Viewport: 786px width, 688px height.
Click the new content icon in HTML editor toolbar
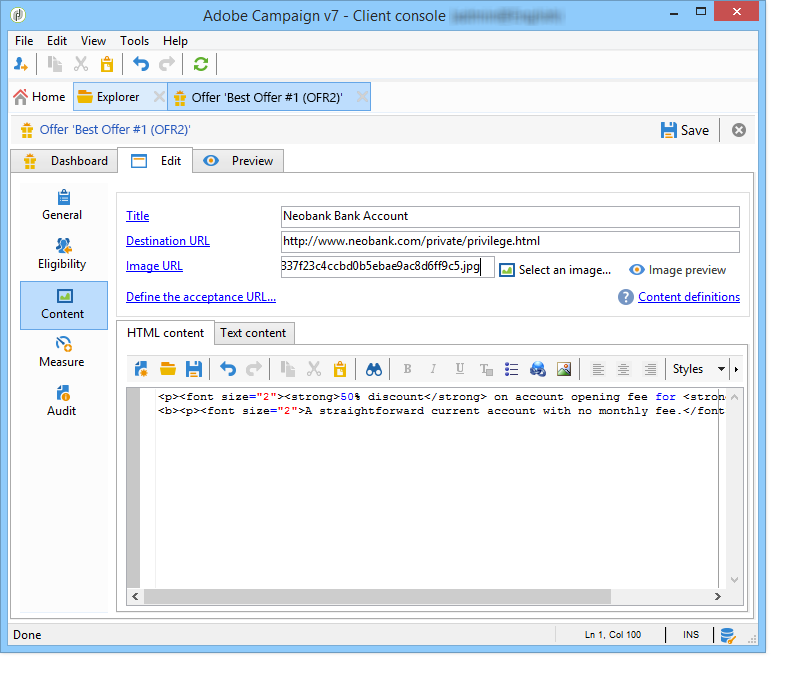click(x=141, y=370)
